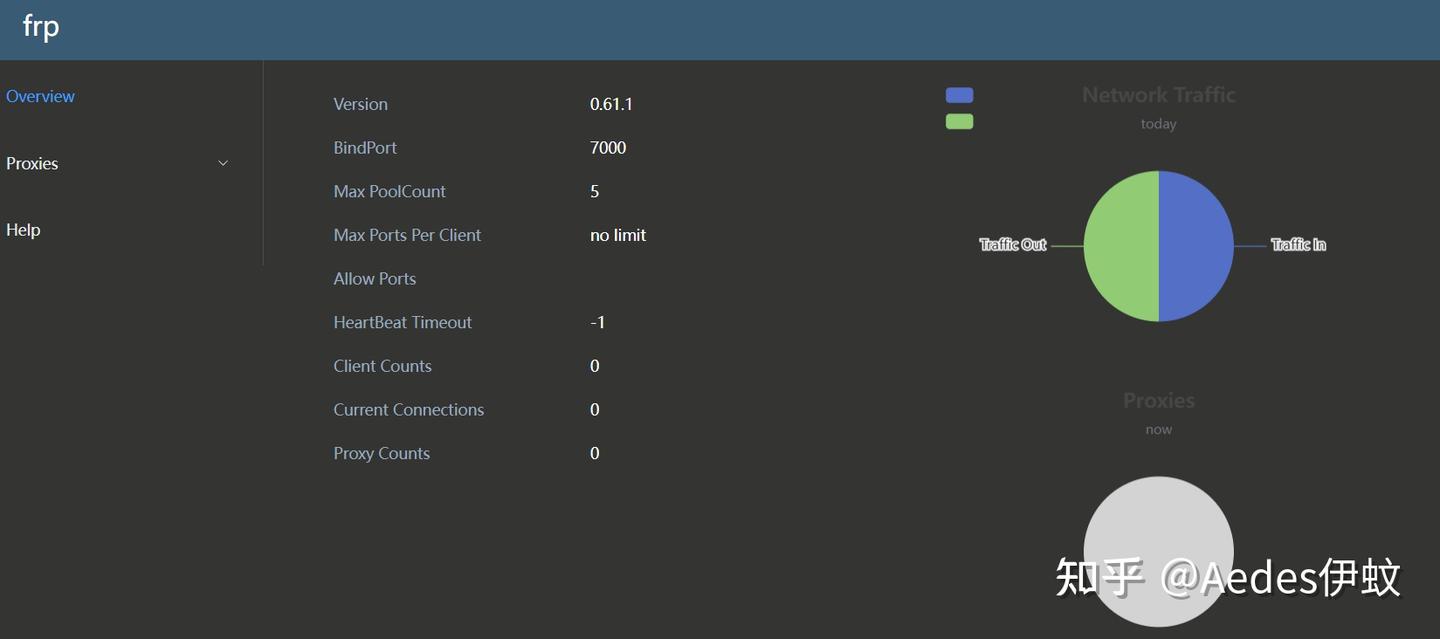
Task: Click the Traffic In chart label
Action: coord(1298,245)
